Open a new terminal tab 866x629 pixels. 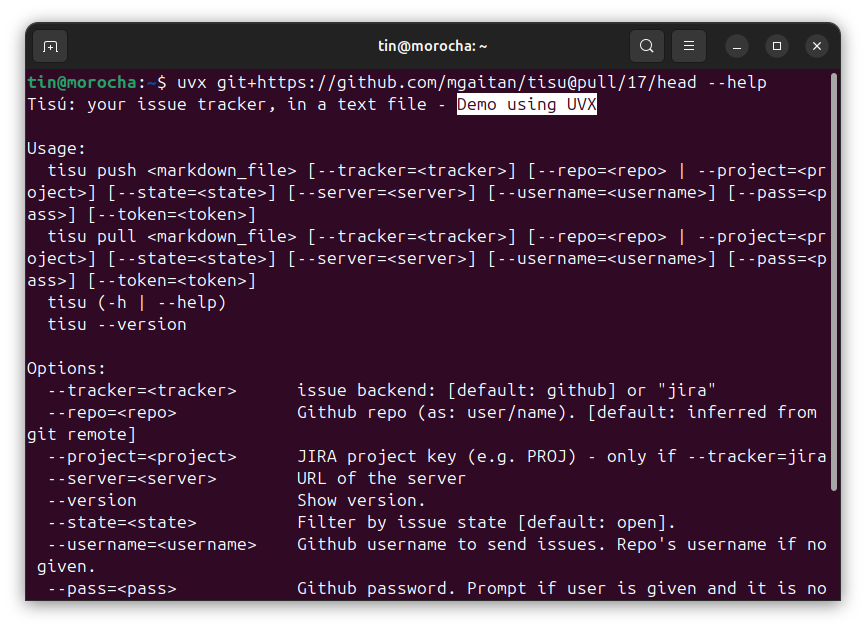50,46
